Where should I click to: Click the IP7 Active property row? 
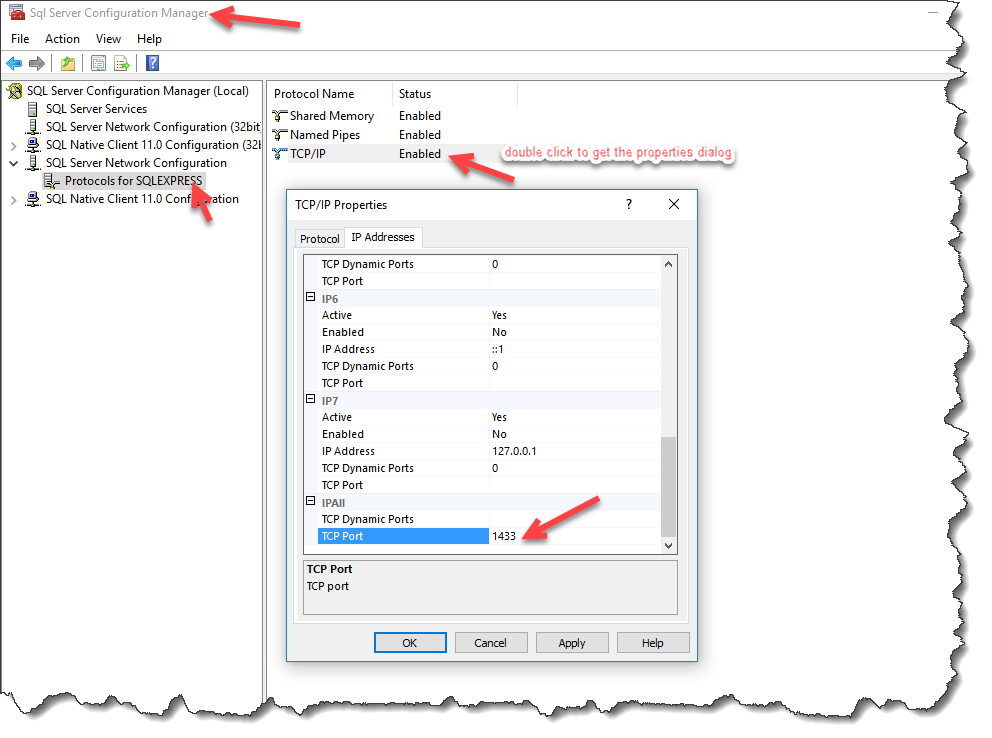click(489, 417)
